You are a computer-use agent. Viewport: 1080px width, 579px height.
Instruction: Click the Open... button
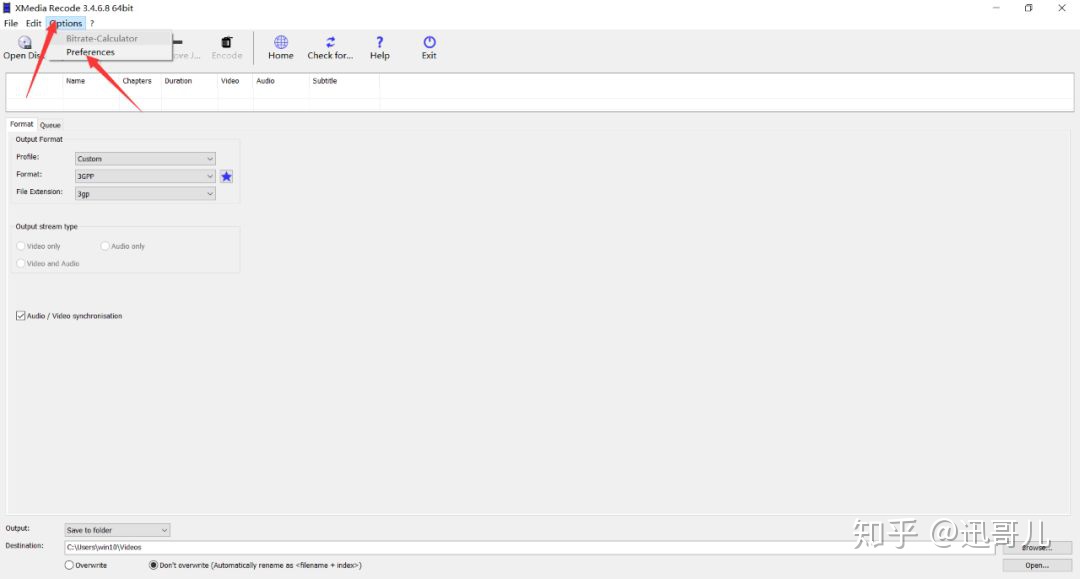pos(1037,565)
